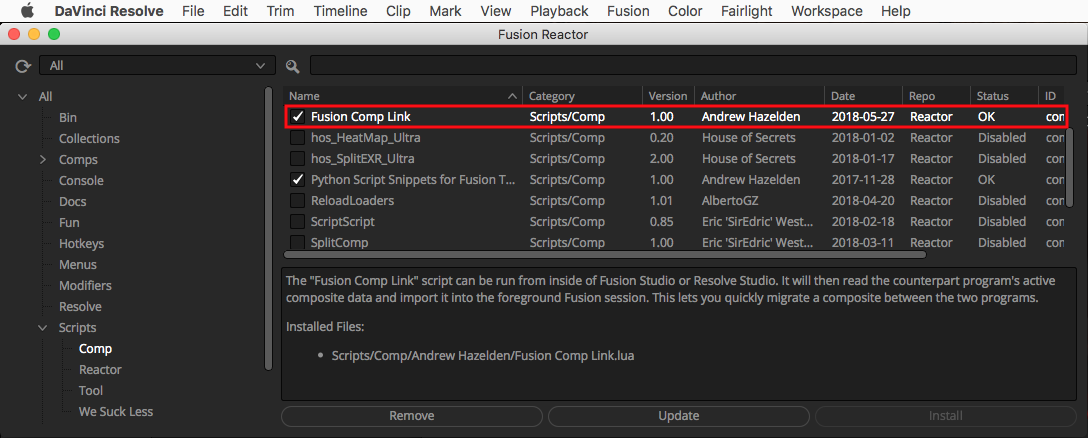Open the Playback menu
This screenshot has height=438, width=1088.
click(x=559, y=11)
